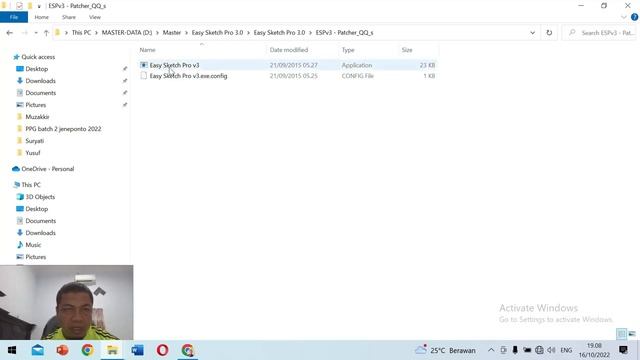Open Explorer help icon

coord(634,17)
